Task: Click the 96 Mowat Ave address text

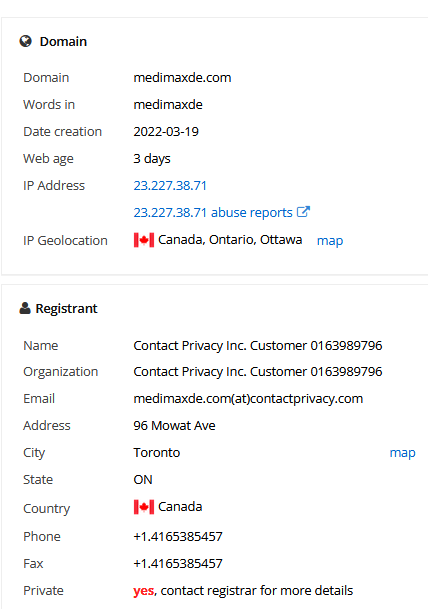Action: (x=174, y=426)
